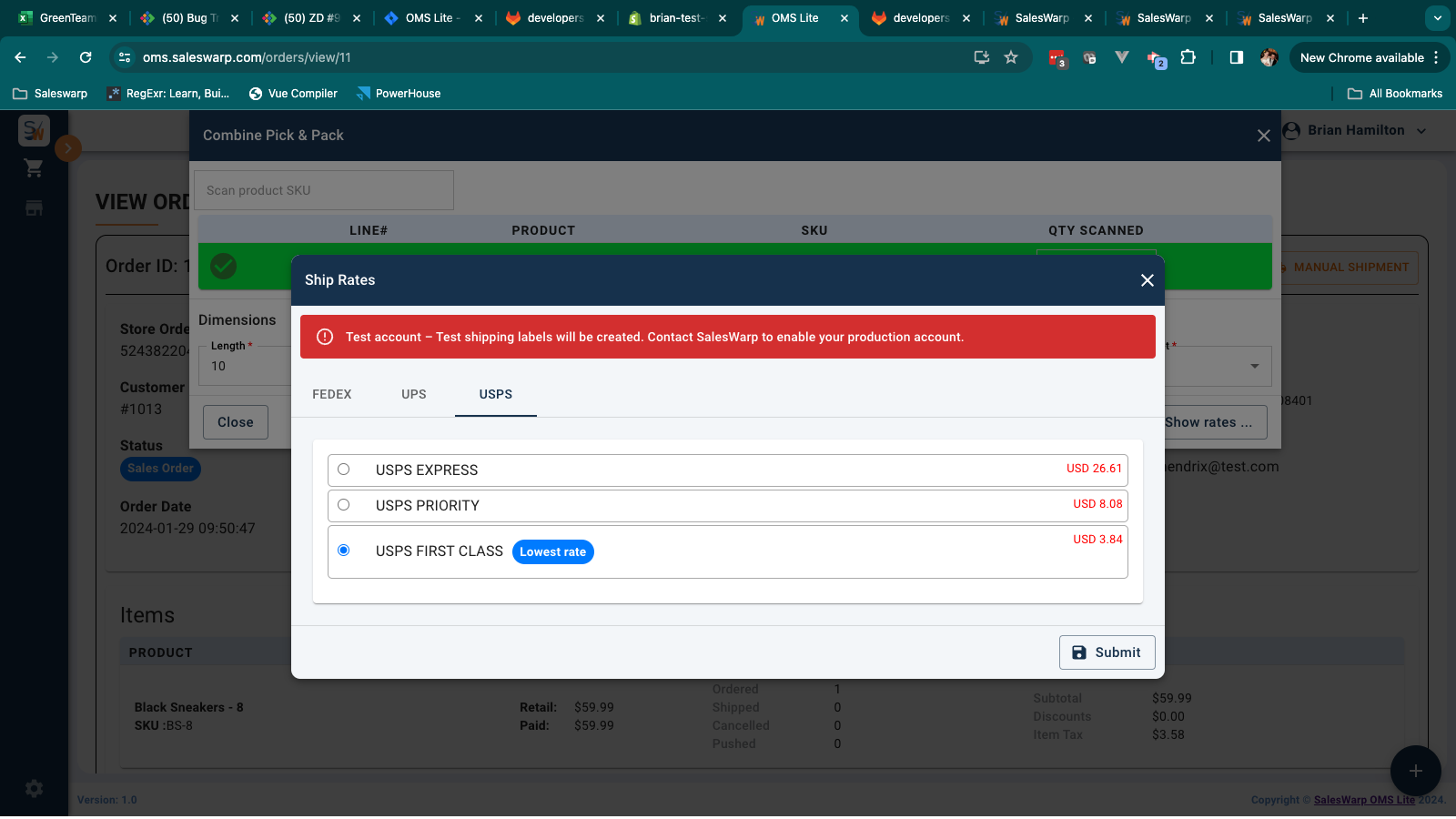Click the site information icon in address bar

pos(126,57)
